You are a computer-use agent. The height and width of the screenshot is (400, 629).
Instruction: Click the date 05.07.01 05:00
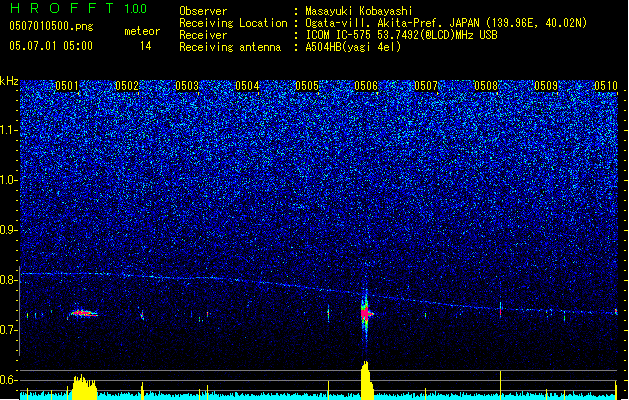(x=51, y=46)
